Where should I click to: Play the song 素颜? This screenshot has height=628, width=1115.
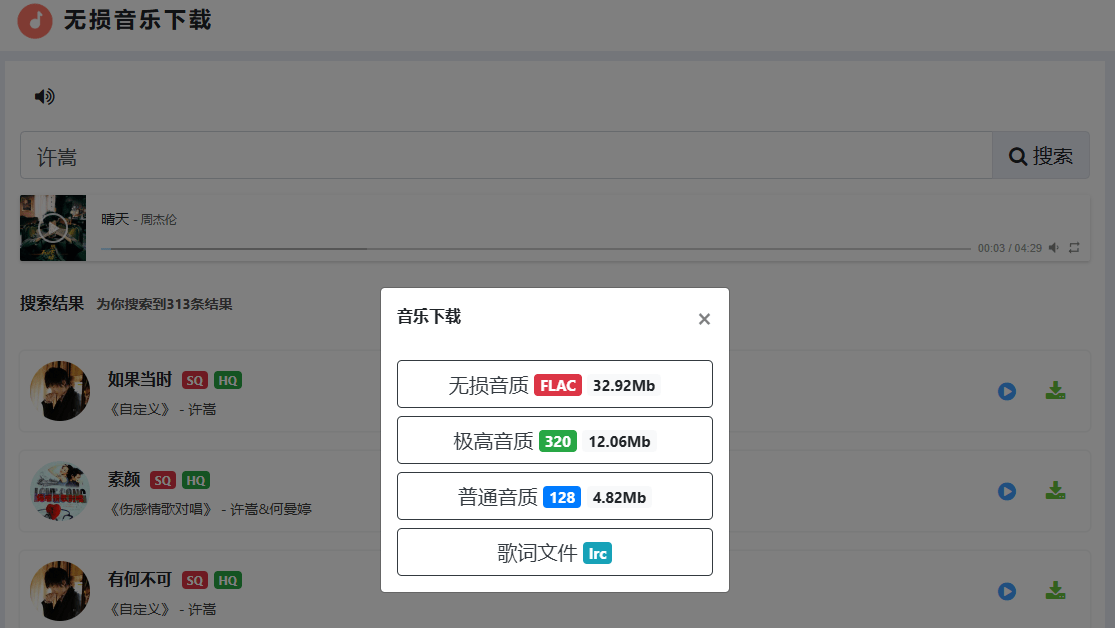click(x=1006, y=491)
